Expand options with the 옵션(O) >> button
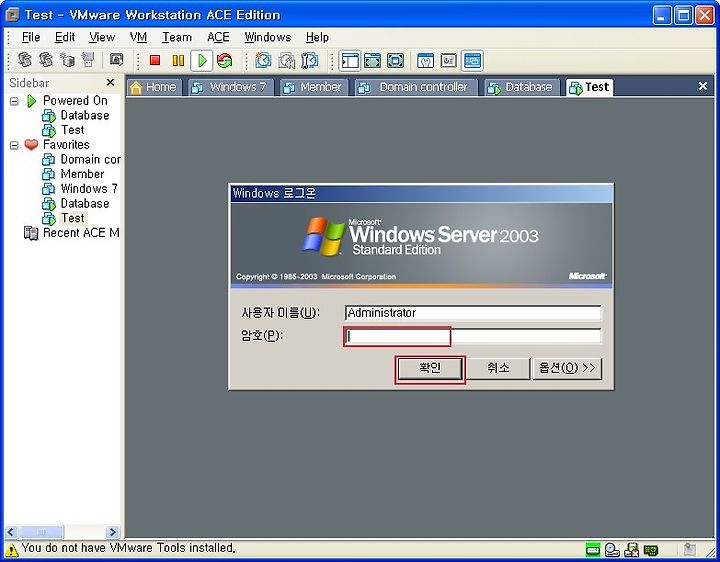 click(567, 368)
